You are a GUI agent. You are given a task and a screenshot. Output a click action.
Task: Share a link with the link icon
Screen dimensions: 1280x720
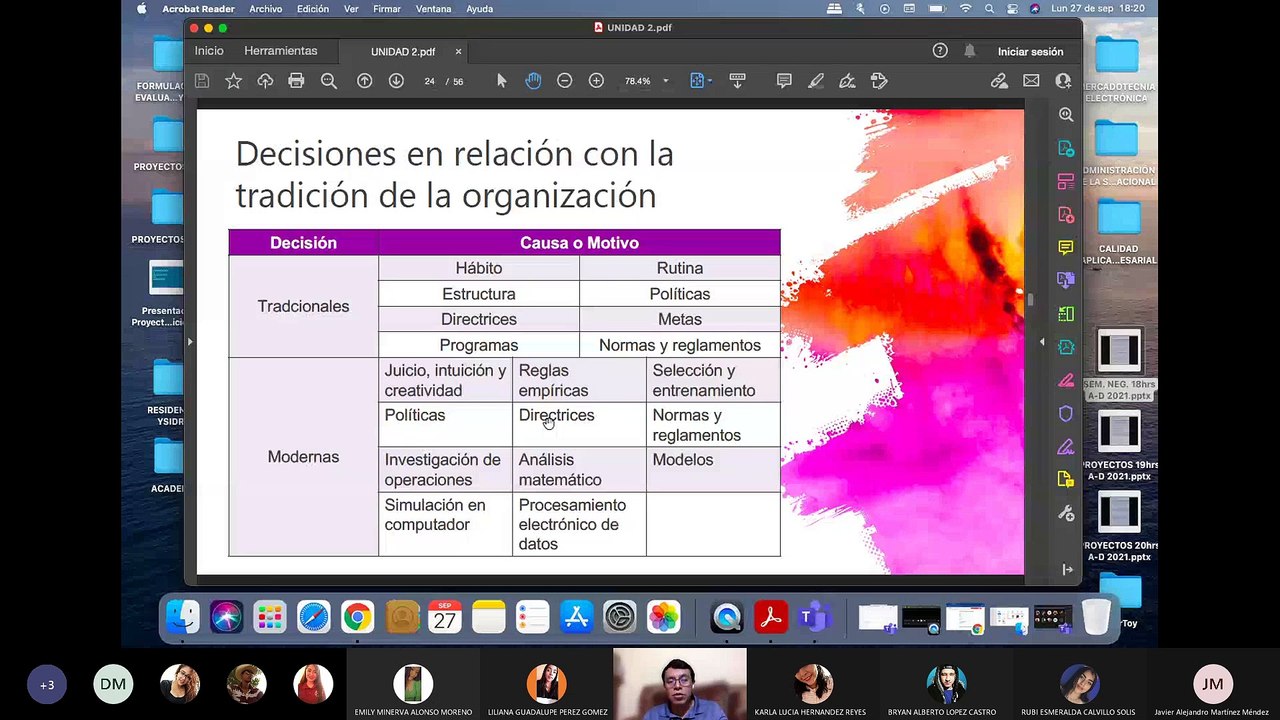coord(999,81)
